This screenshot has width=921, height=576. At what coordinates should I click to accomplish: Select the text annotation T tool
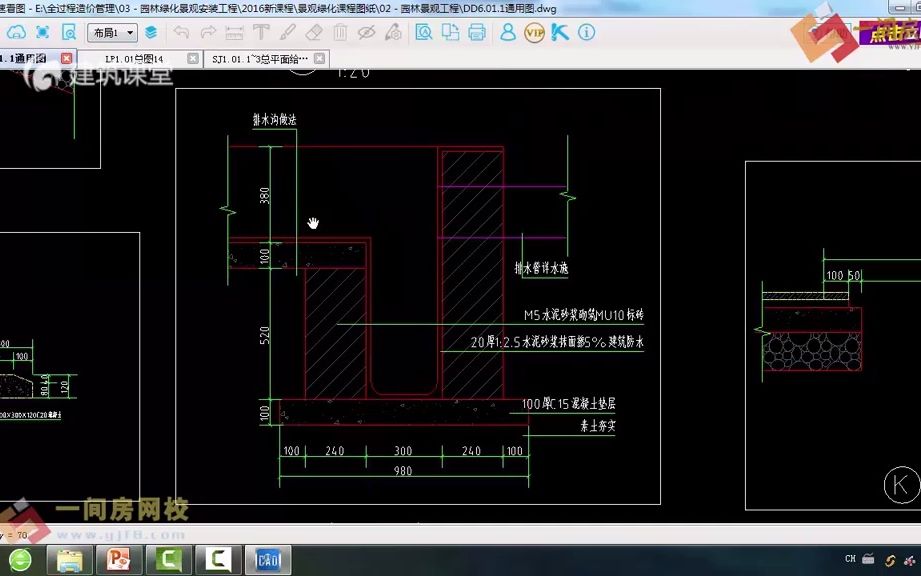261,32
